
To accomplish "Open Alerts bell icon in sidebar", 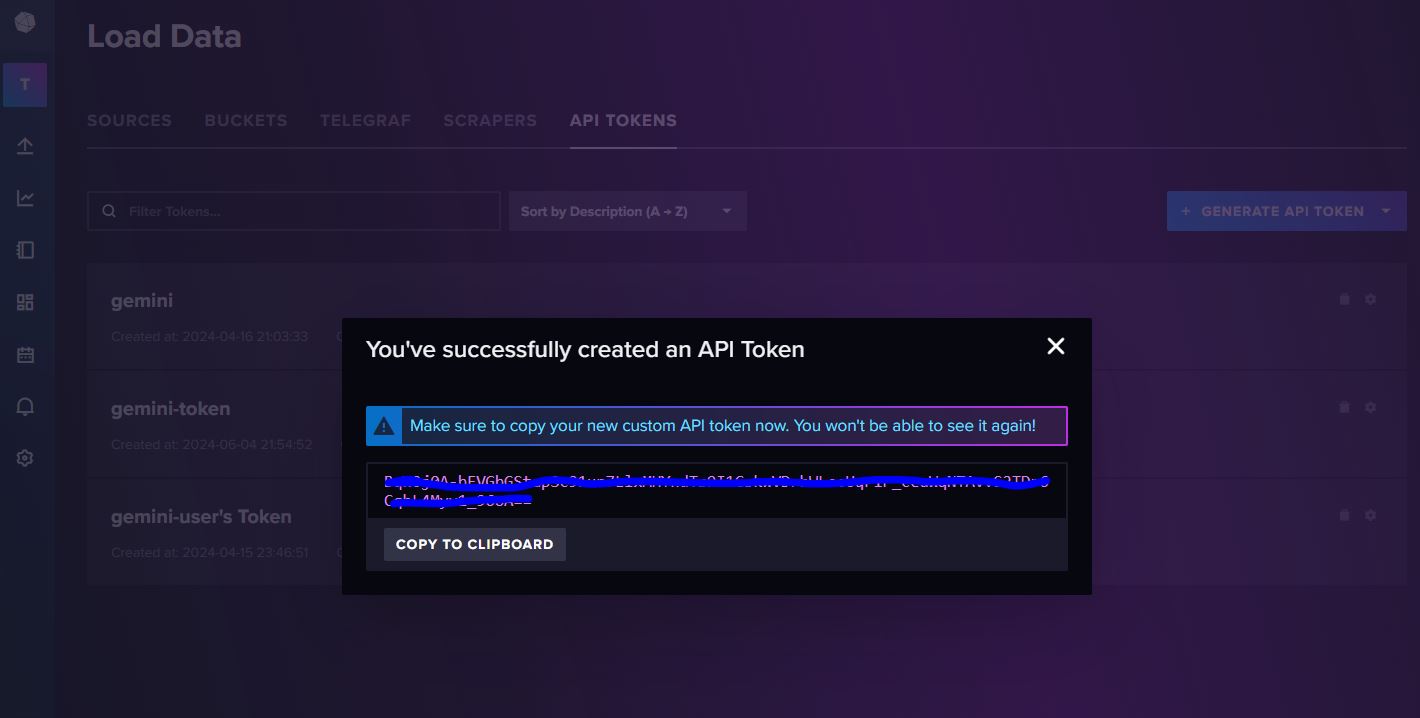I will 25,406.
